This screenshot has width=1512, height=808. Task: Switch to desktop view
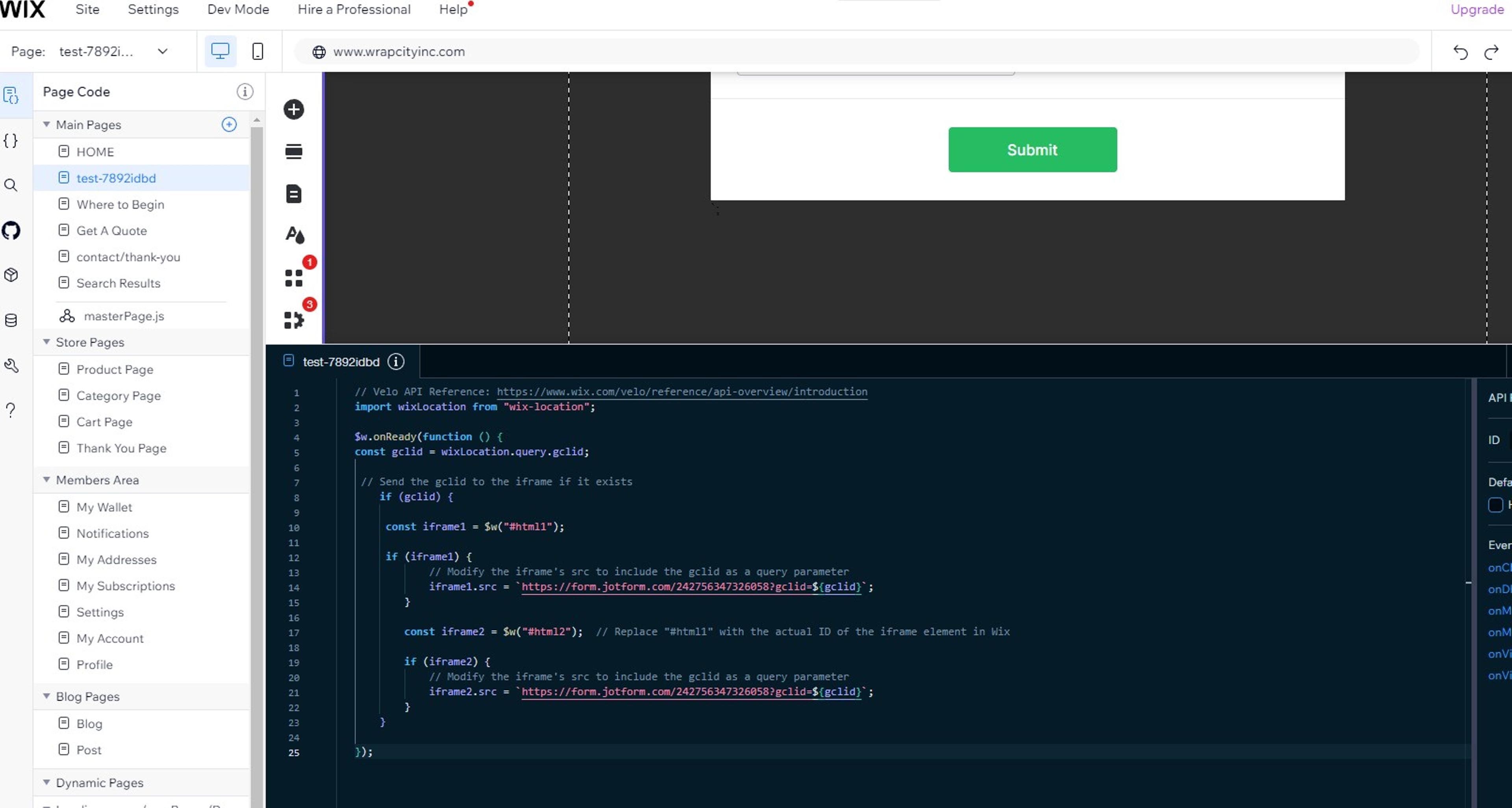click(x=220, y=51)
